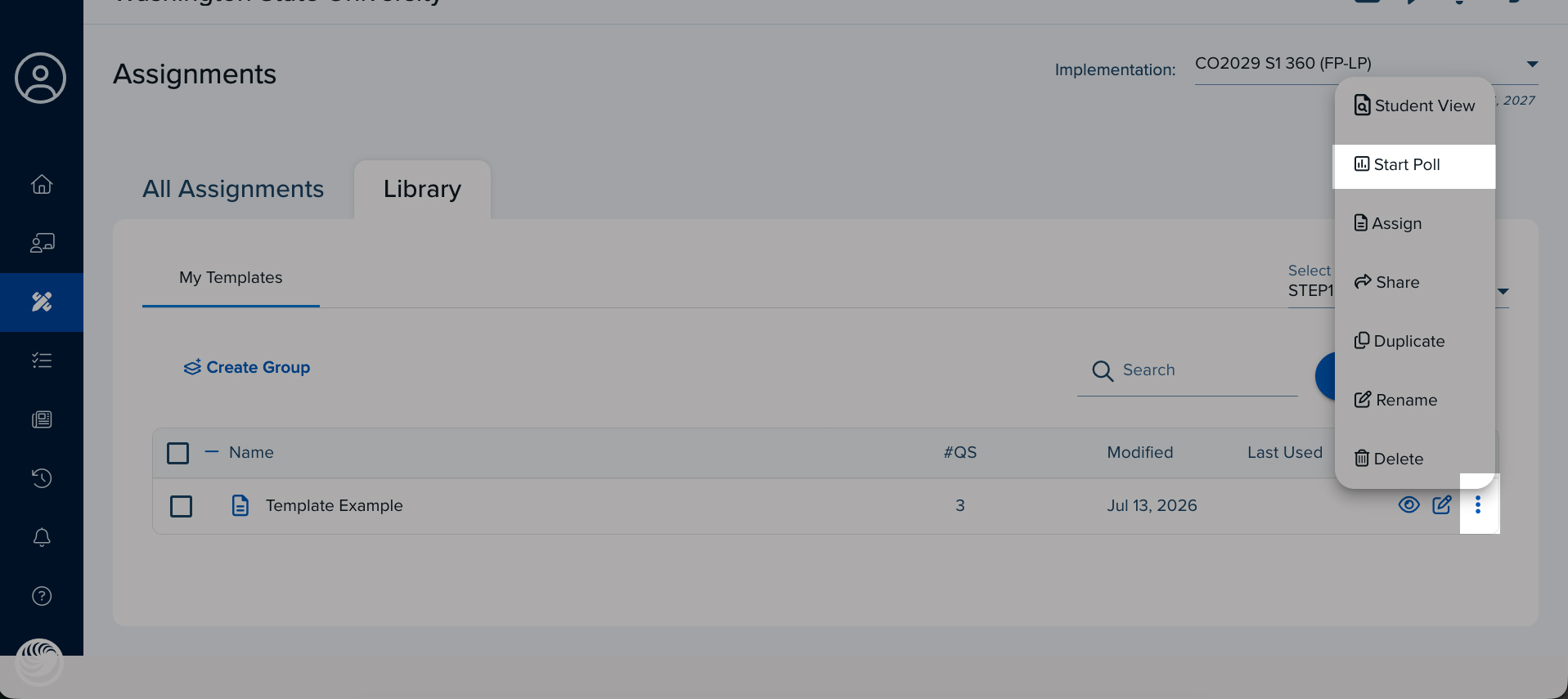Open the checklist sidebar icon

click(42, 361)
